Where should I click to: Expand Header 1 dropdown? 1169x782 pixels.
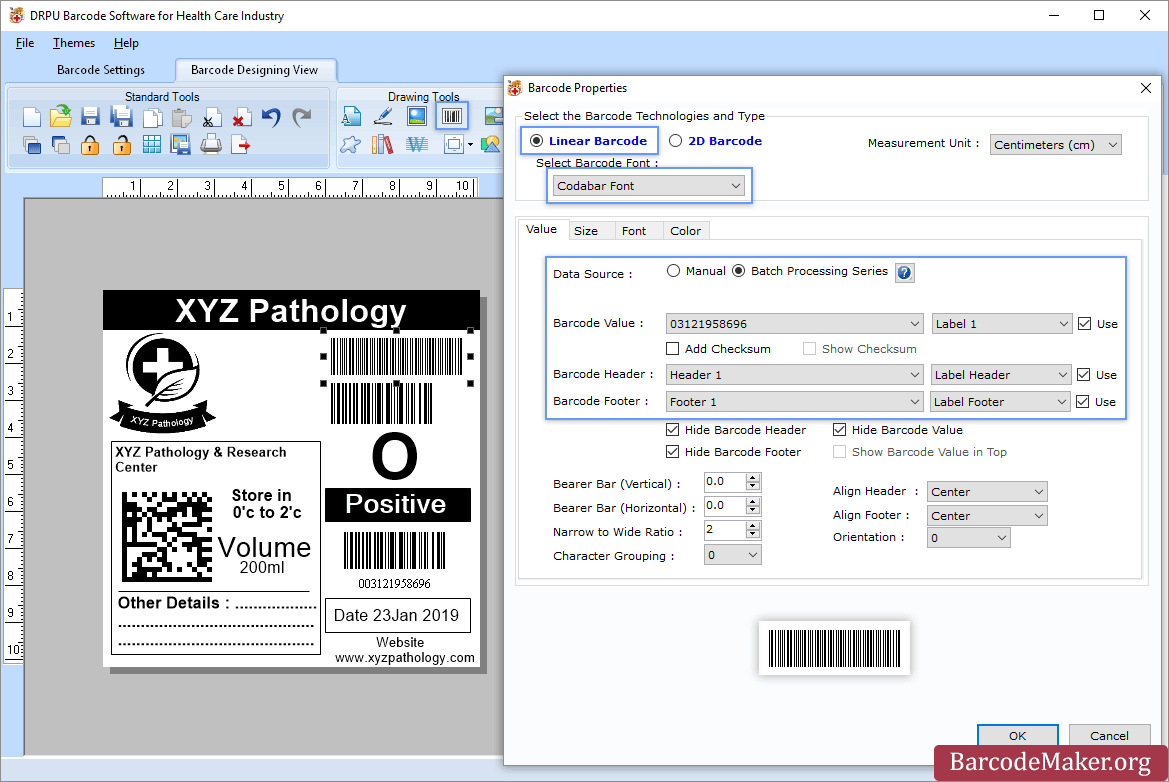pos(795,374)
